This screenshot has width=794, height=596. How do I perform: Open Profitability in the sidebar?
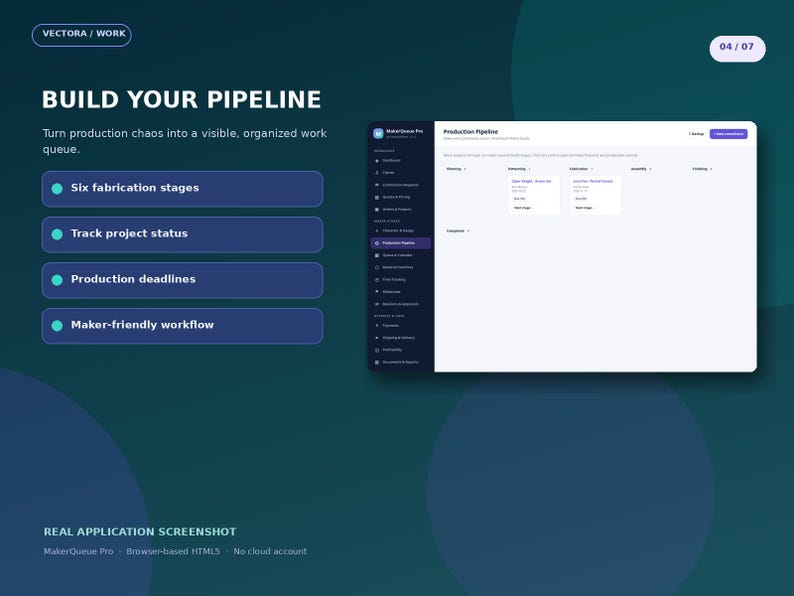point(401,350)
